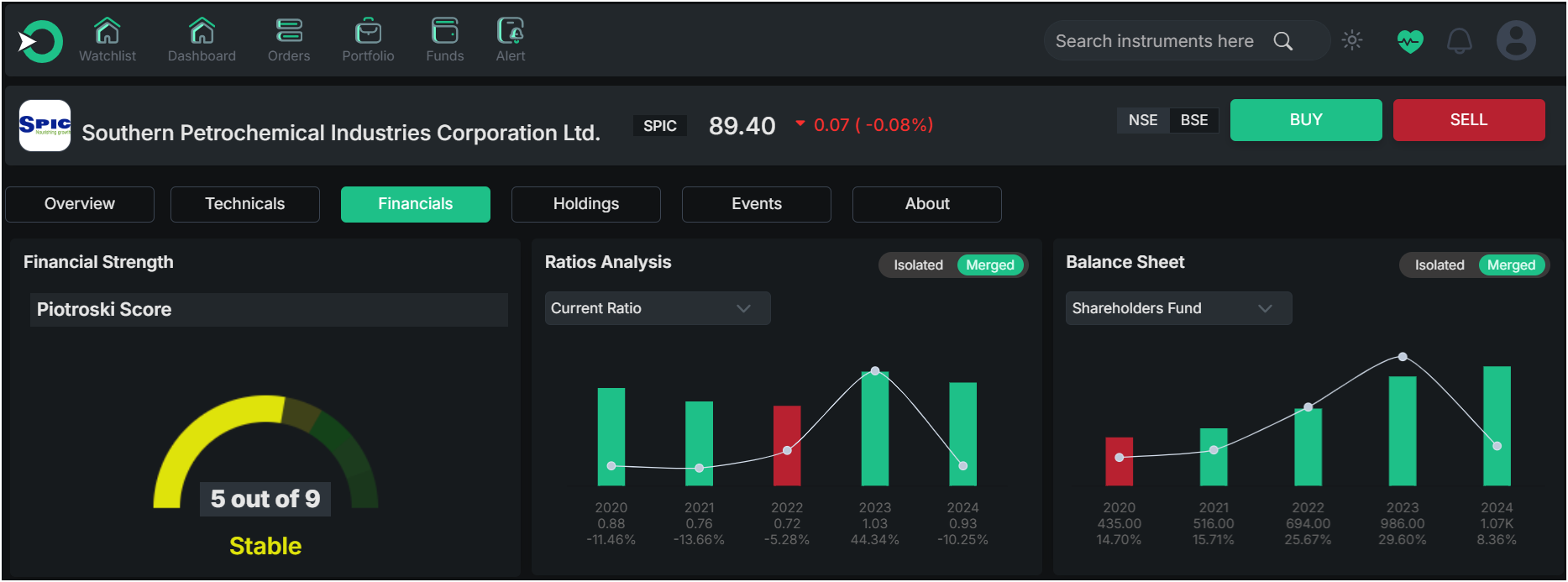Click the app logo icon
Screen dimensions: 1568x582
[40, 41]
